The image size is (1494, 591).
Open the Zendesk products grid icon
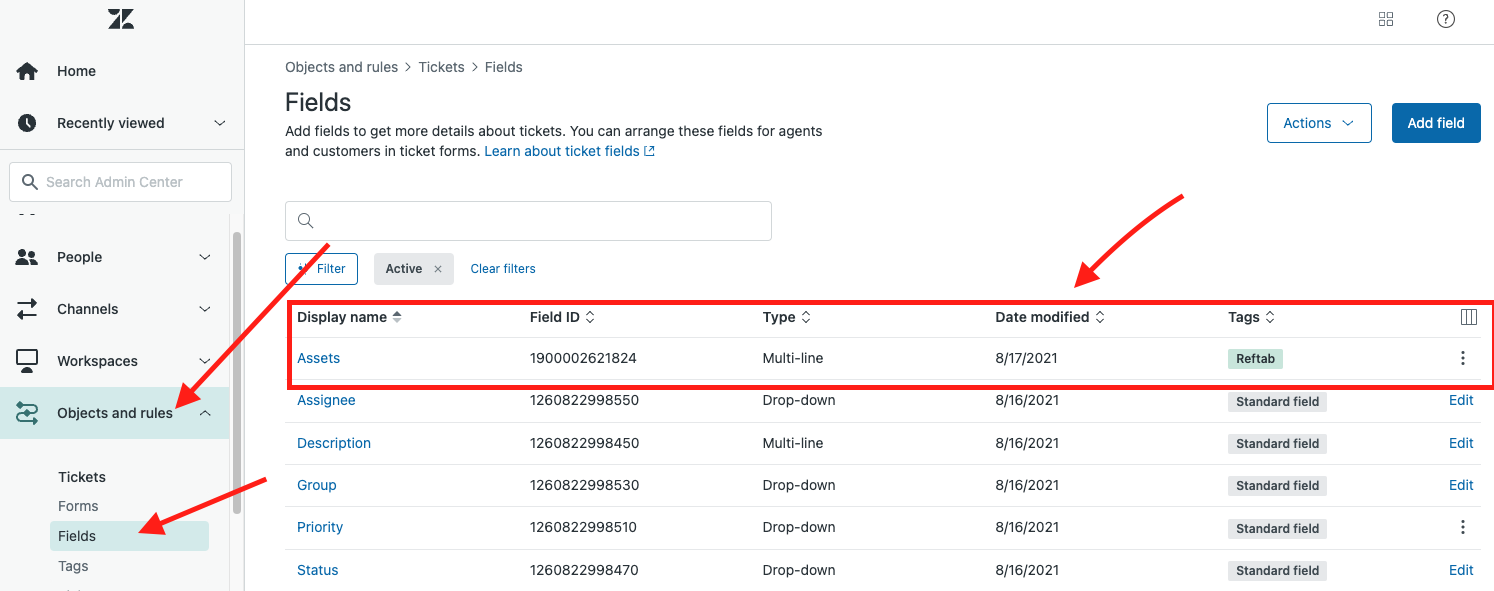[1386, 19]
